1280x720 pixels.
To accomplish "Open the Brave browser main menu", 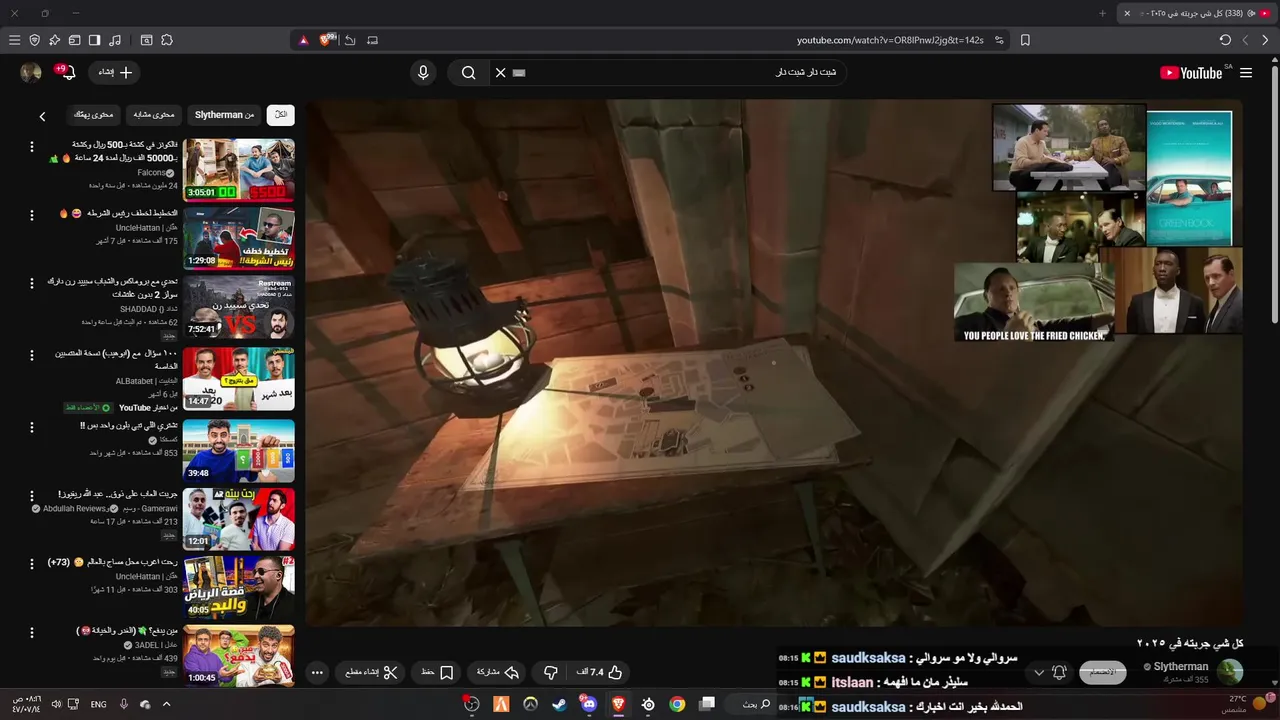I will tap(14, 40).
